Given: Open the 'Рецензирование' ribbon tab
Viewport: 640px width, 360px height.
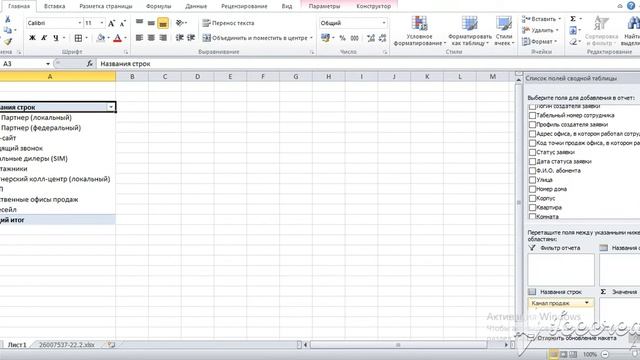Looking at the screenshot, I should pos(244,6).
